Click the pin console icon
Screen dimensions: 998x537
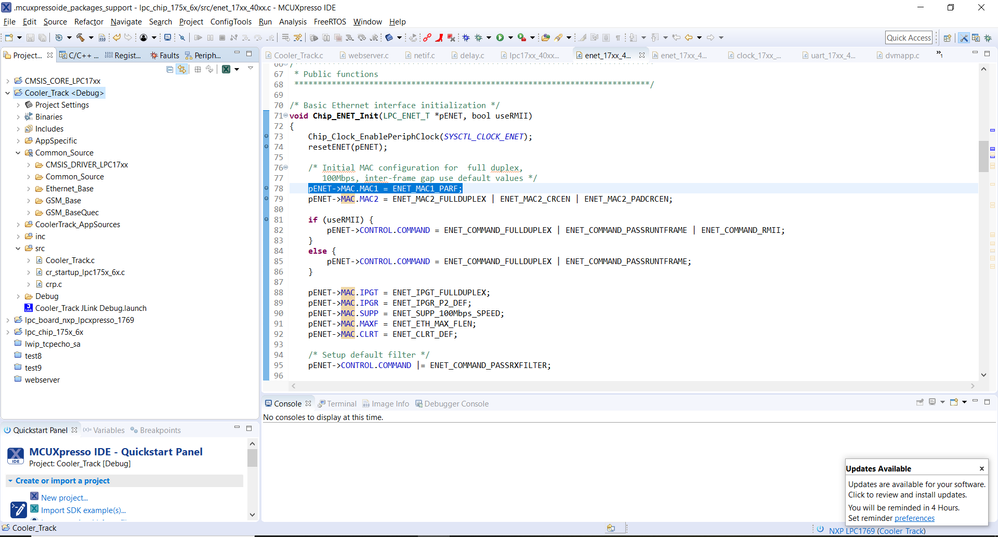920,402
